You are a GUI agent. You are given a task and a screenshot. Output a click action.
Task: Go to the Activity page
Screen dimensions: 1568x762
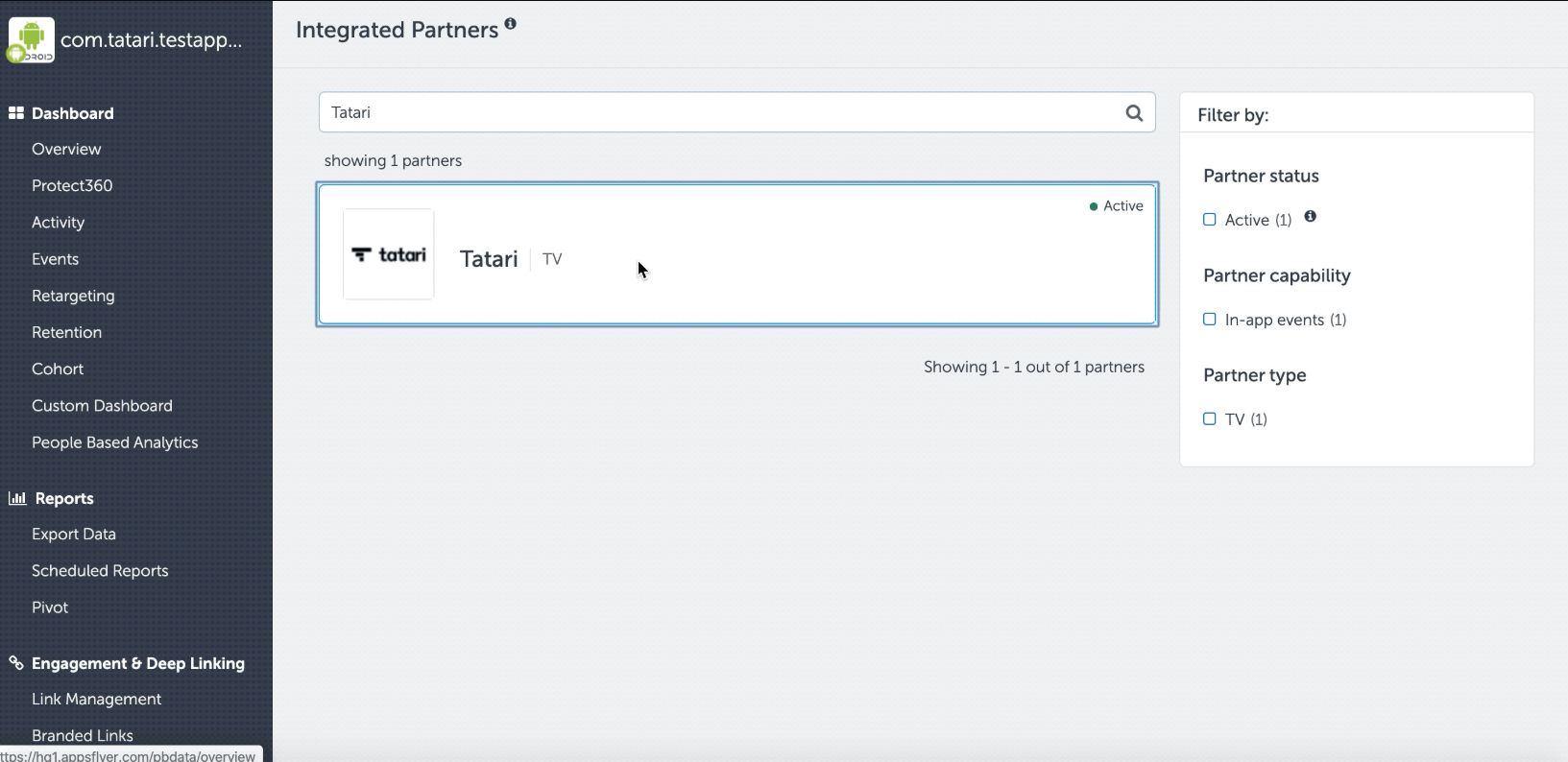tap(58, 222)
